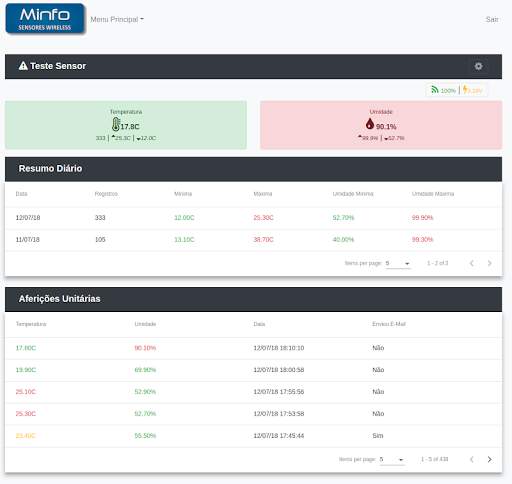The width and height of the screenshot is (512, 484).
Task: Click the green signal strength icon
Action: [435, 90]
